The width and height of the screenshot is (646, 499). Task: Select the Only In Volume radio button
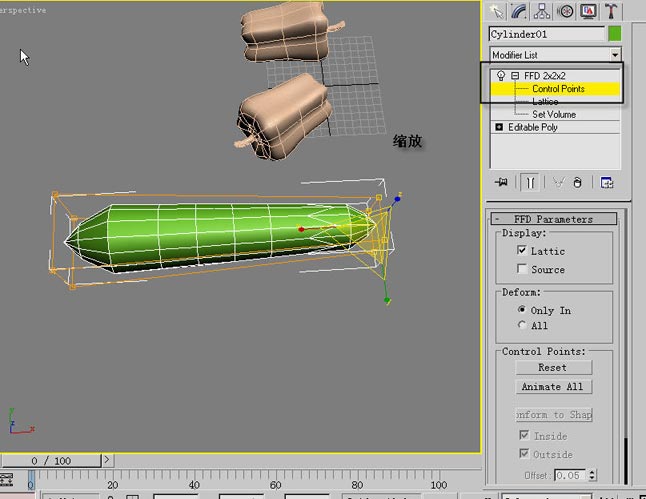pos(522,309)
